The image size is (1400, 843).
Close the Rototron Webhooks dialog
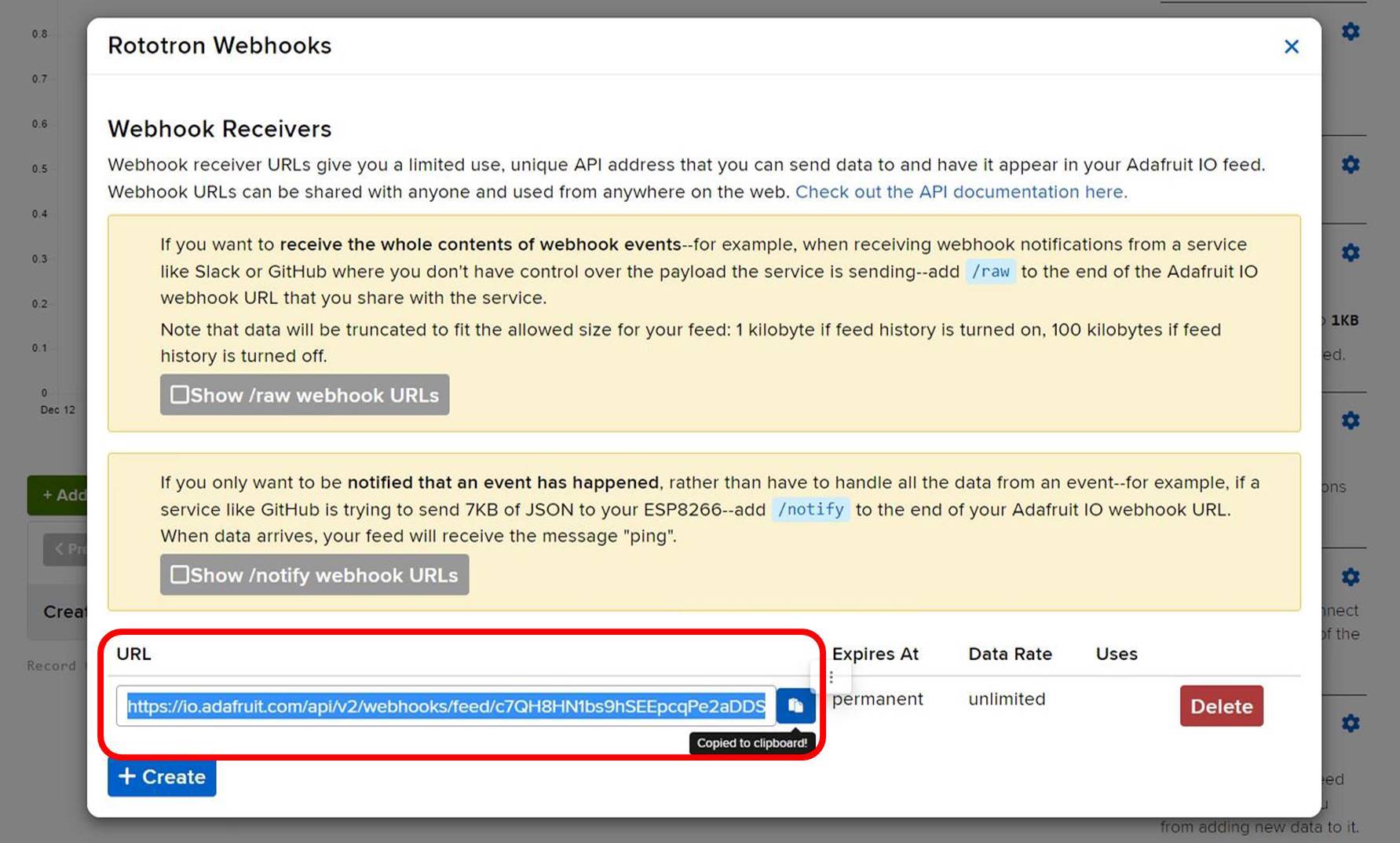[x=1291, y=47]
